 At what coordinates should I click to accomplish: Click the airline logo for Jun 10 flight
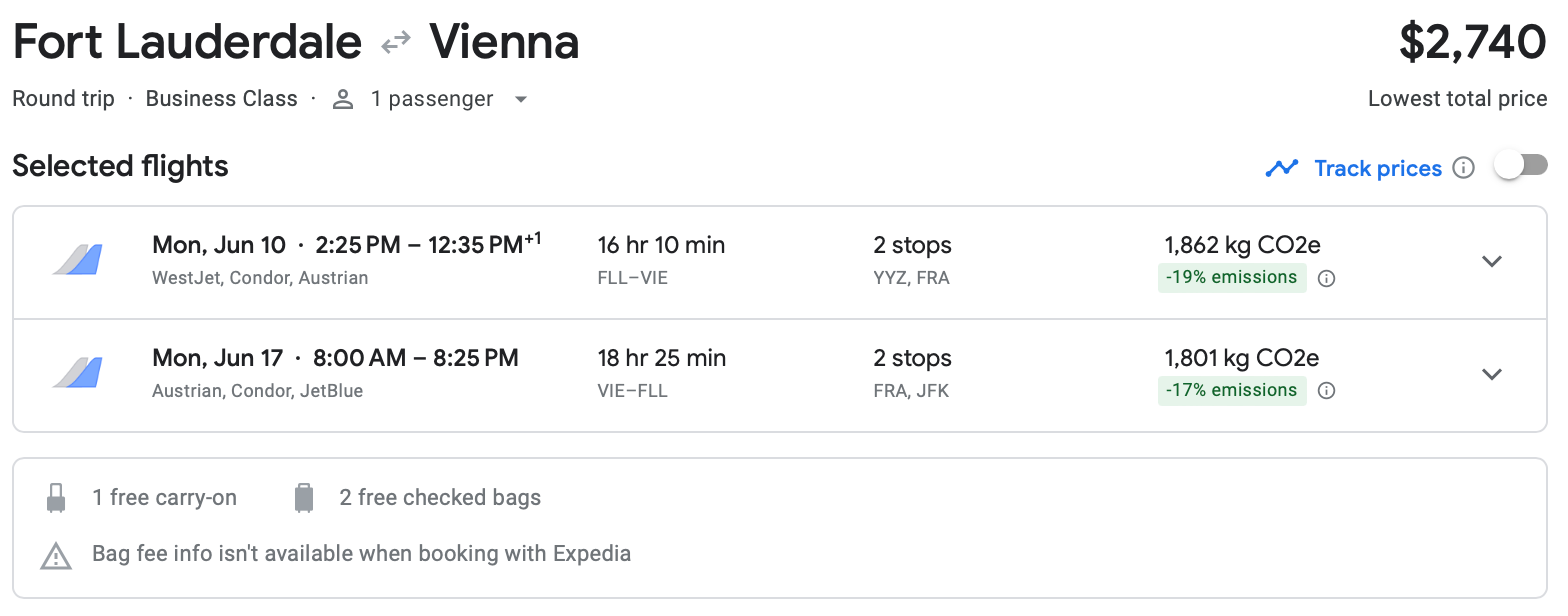(78, 260)
